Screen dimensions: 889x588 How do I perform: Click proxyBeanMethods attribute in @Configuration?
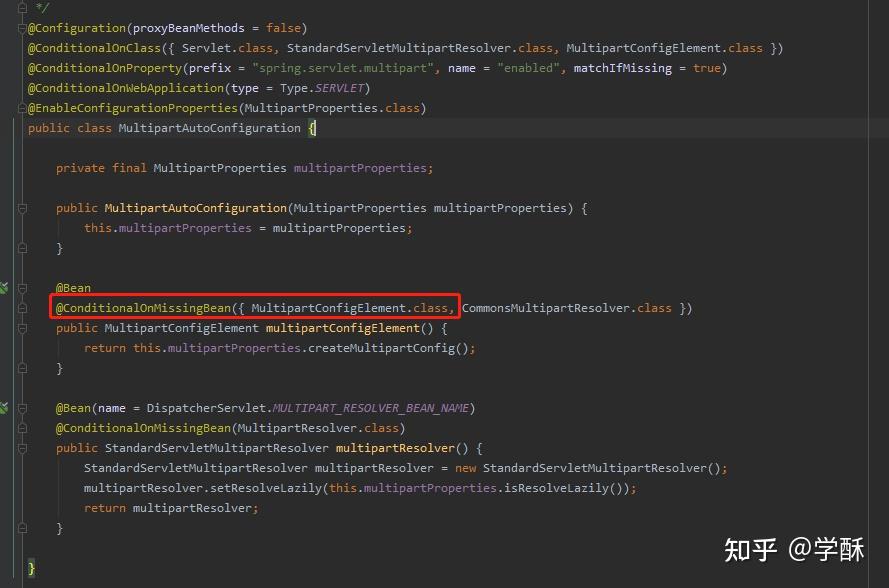tap(188, 28)
